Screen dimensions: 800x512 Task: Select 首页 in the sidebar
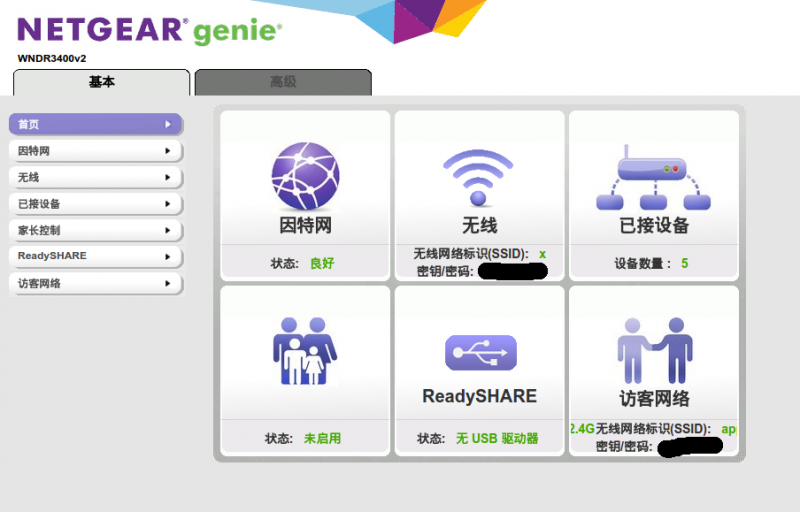click(x=95, y=124)
